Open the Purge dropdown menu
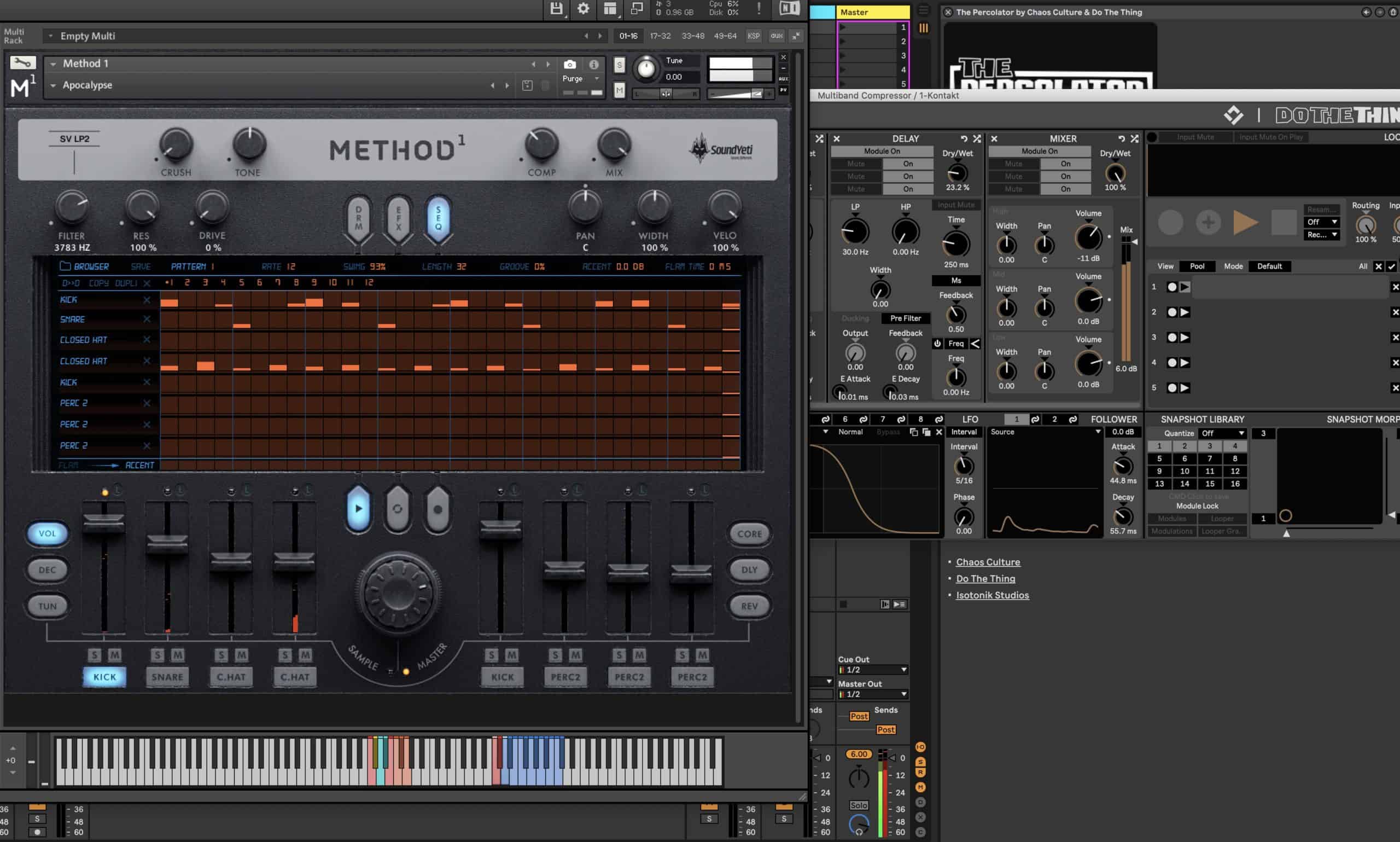 [x=581, y=78]
